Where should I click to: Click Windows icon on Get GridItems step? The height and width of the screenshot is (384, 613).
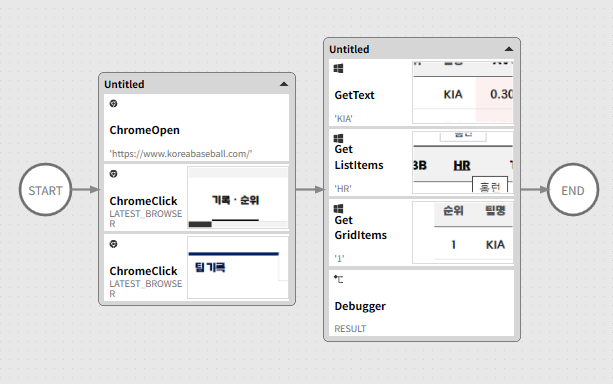point(339,208)
